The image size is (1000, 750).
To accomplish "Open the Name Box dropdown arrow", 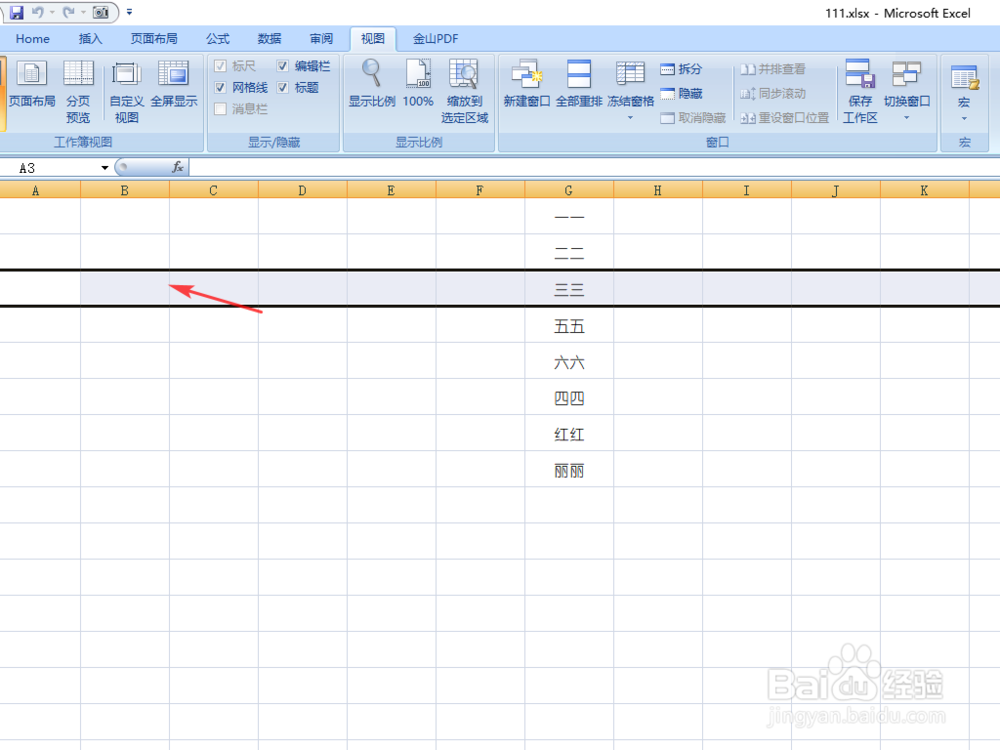I will 105,167.
